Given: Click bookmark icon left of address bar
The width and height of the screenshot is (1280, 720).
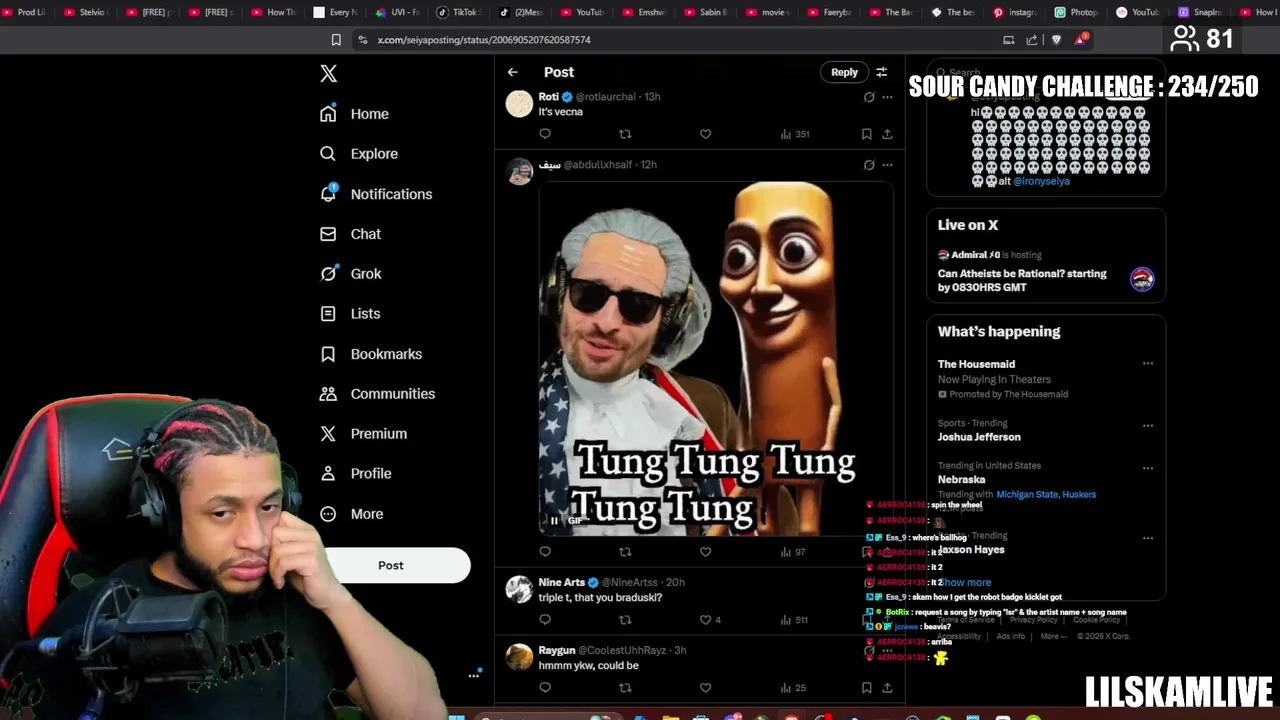Looking at the screenshot, I should pyautogui.click(x=336, y=40).
